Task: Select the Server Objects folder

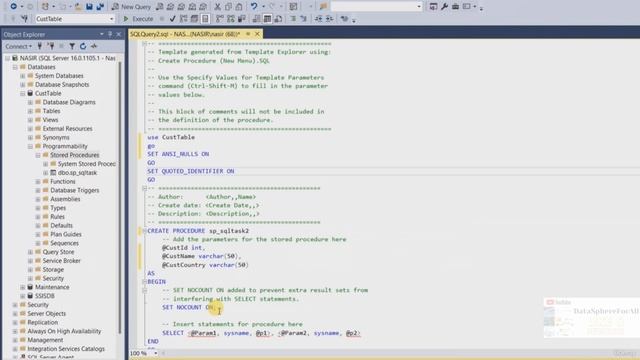Action: pos(46,313)
